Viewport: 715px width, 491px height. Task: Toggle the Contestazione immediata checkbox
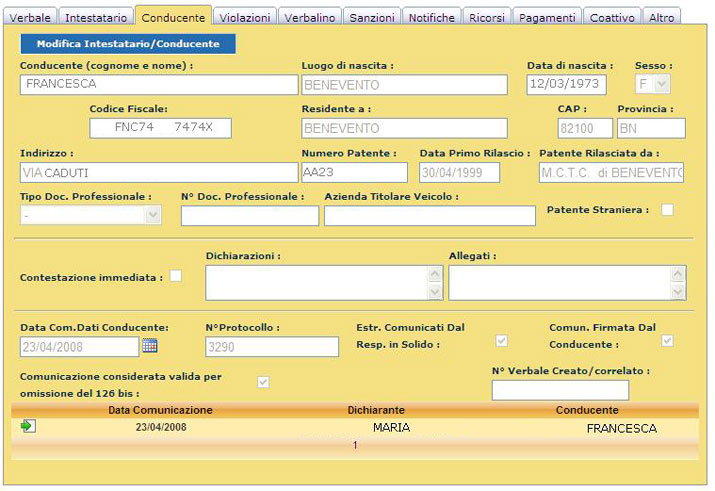click(x=176, y=276)
